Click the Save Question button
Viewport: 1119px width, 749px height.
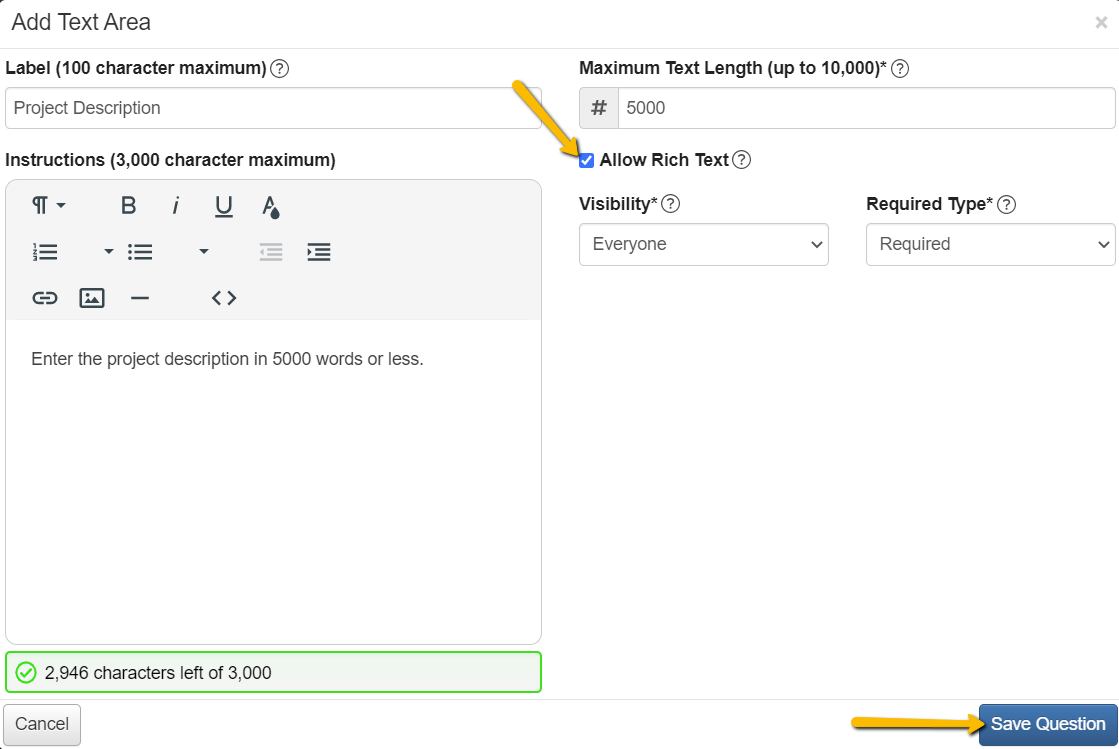click(x=1047, y=724)
